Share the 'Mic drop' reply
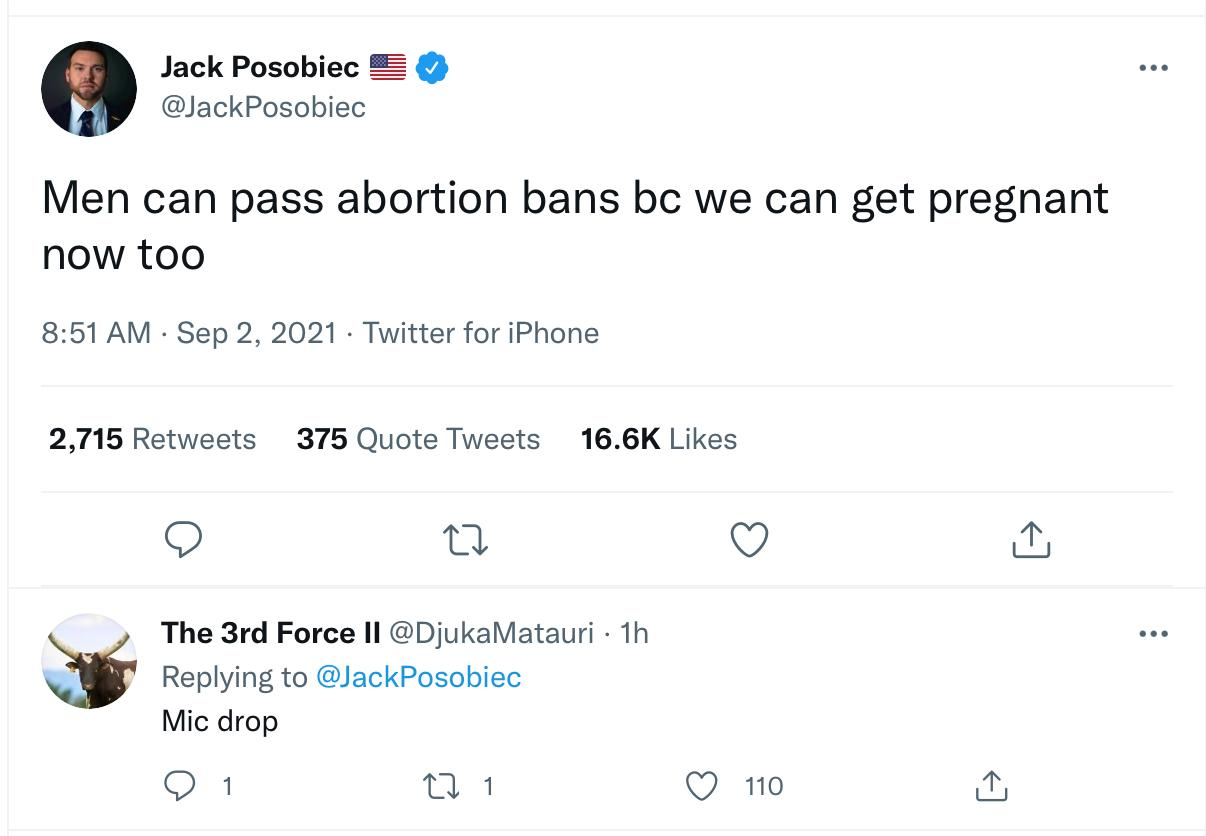This screenshot has width=1206, height=836. tap(989, 787)
